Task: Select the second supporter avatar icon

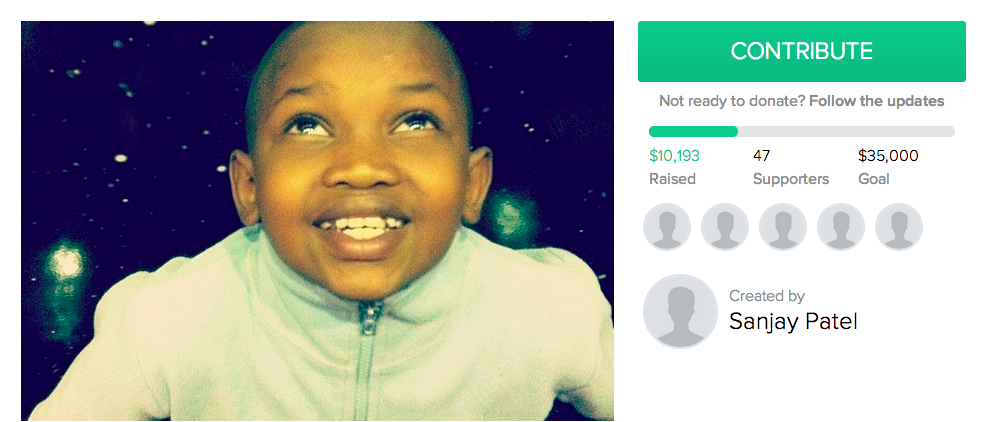Action: click(725, 227)
